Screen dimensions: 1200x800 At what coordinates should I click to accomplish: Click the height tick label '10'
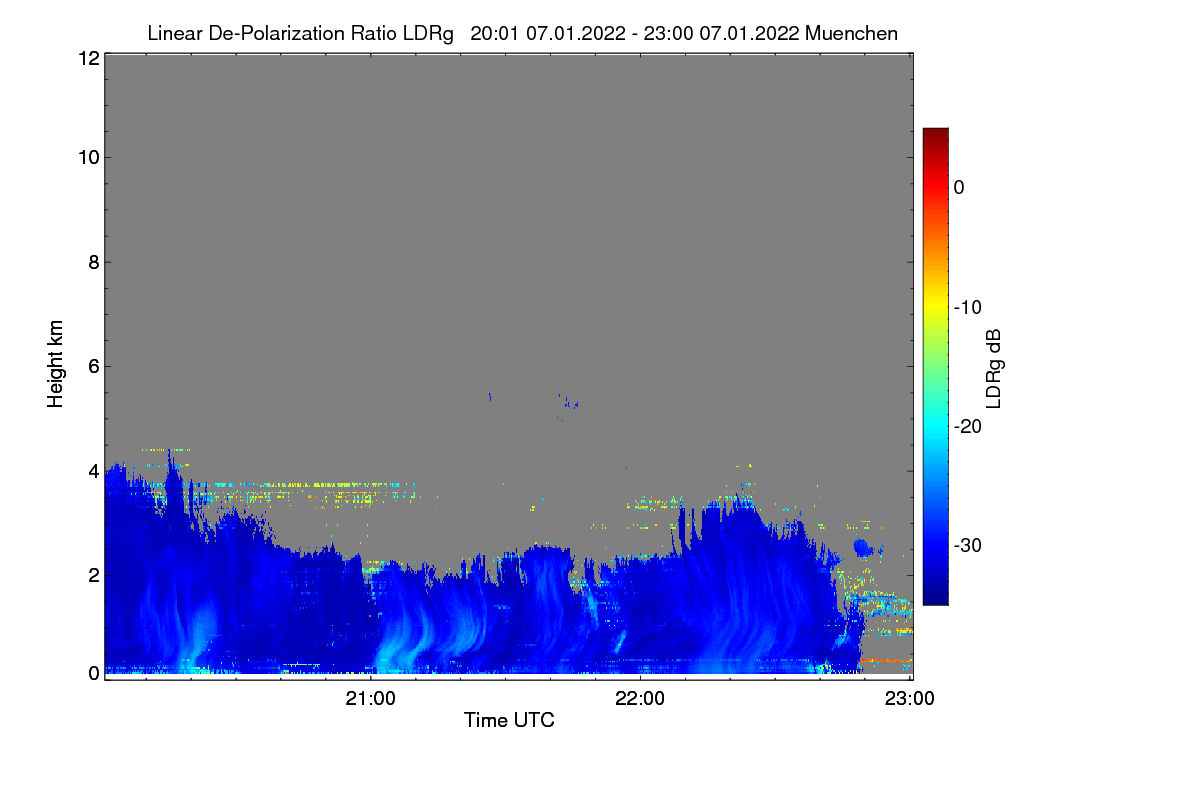tap(88, 157)
